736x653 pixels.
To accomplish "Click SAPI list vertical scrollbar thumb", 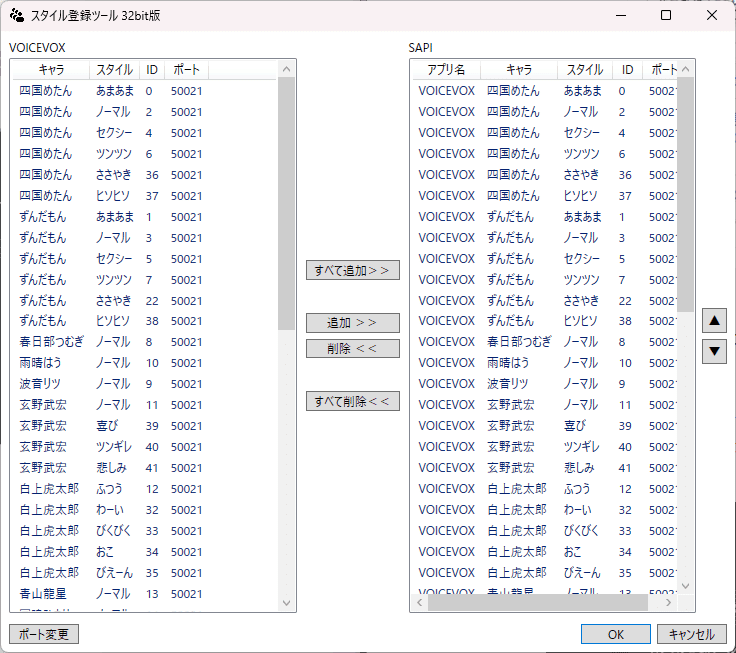I will pyautogui.click(x=685, y=194).
